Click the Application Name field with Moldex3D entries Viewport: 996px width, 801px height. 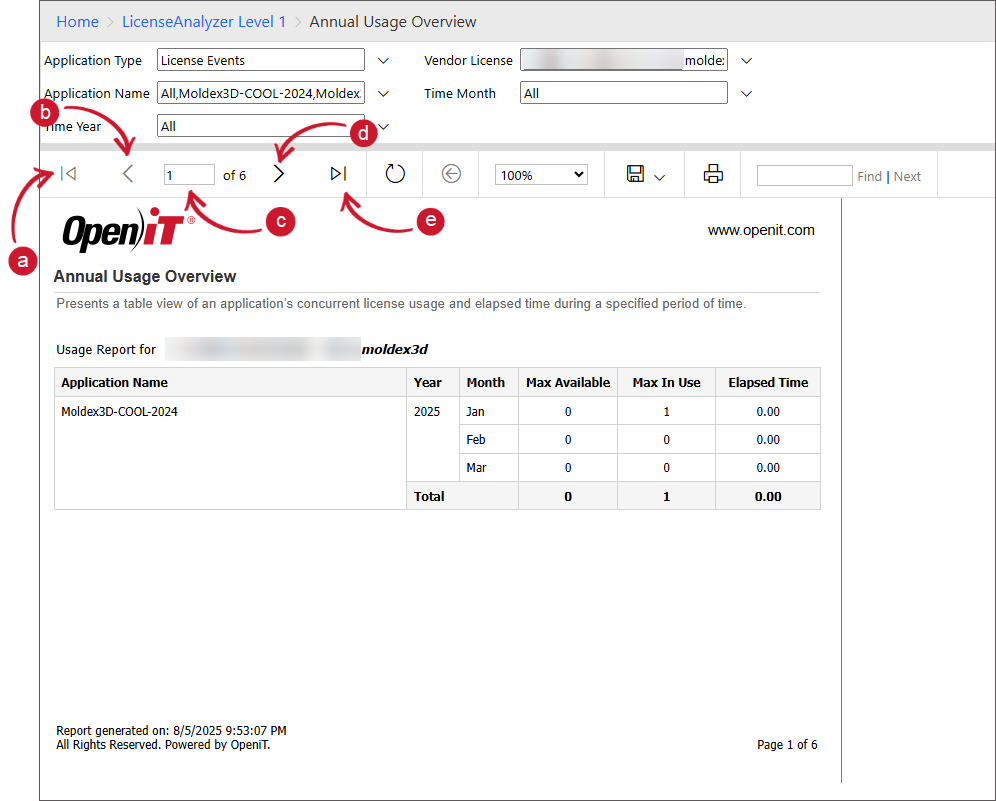click(x=261, y=93)
